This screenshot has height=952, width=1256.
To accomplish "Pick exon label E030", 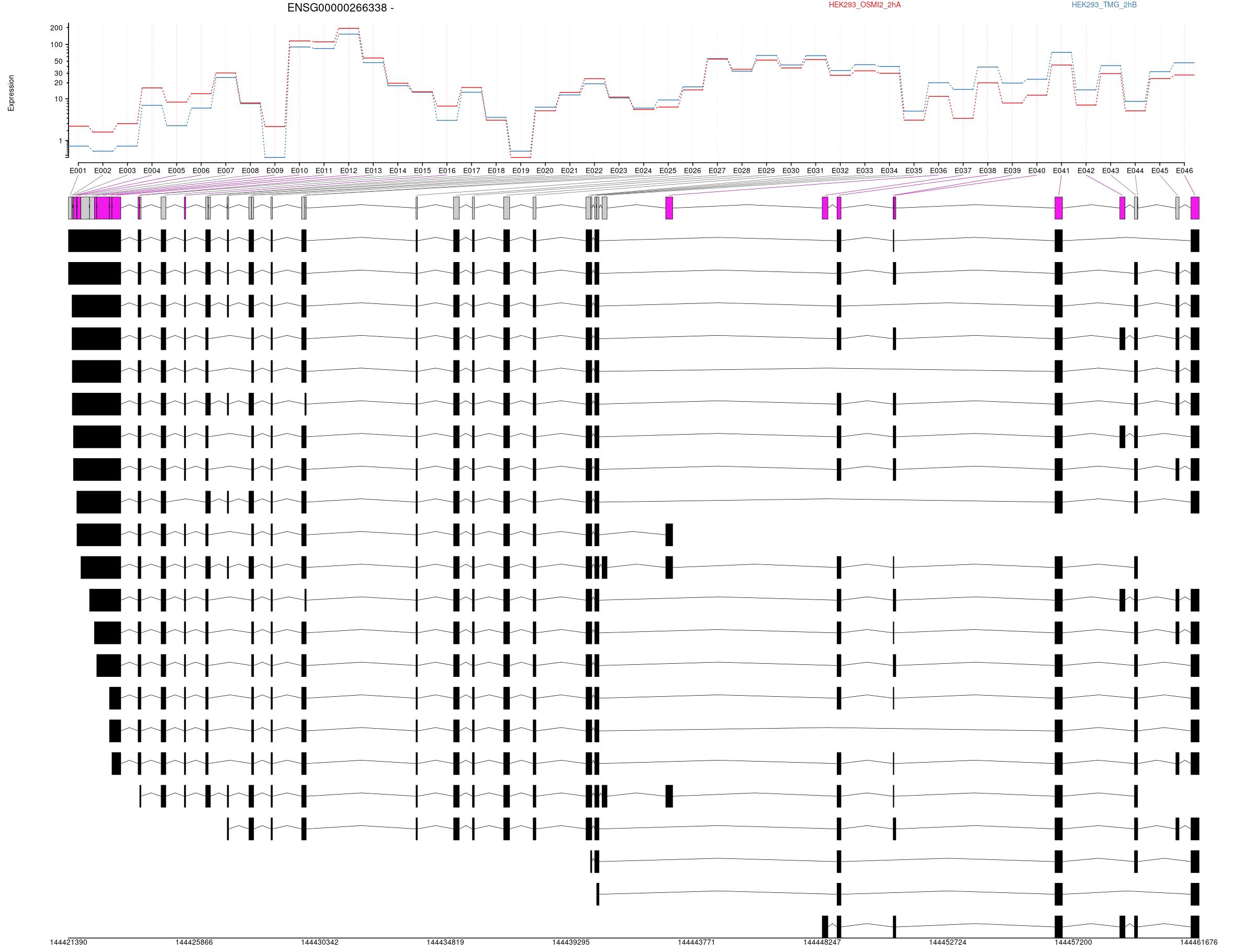I will click(x=791, y=171).
